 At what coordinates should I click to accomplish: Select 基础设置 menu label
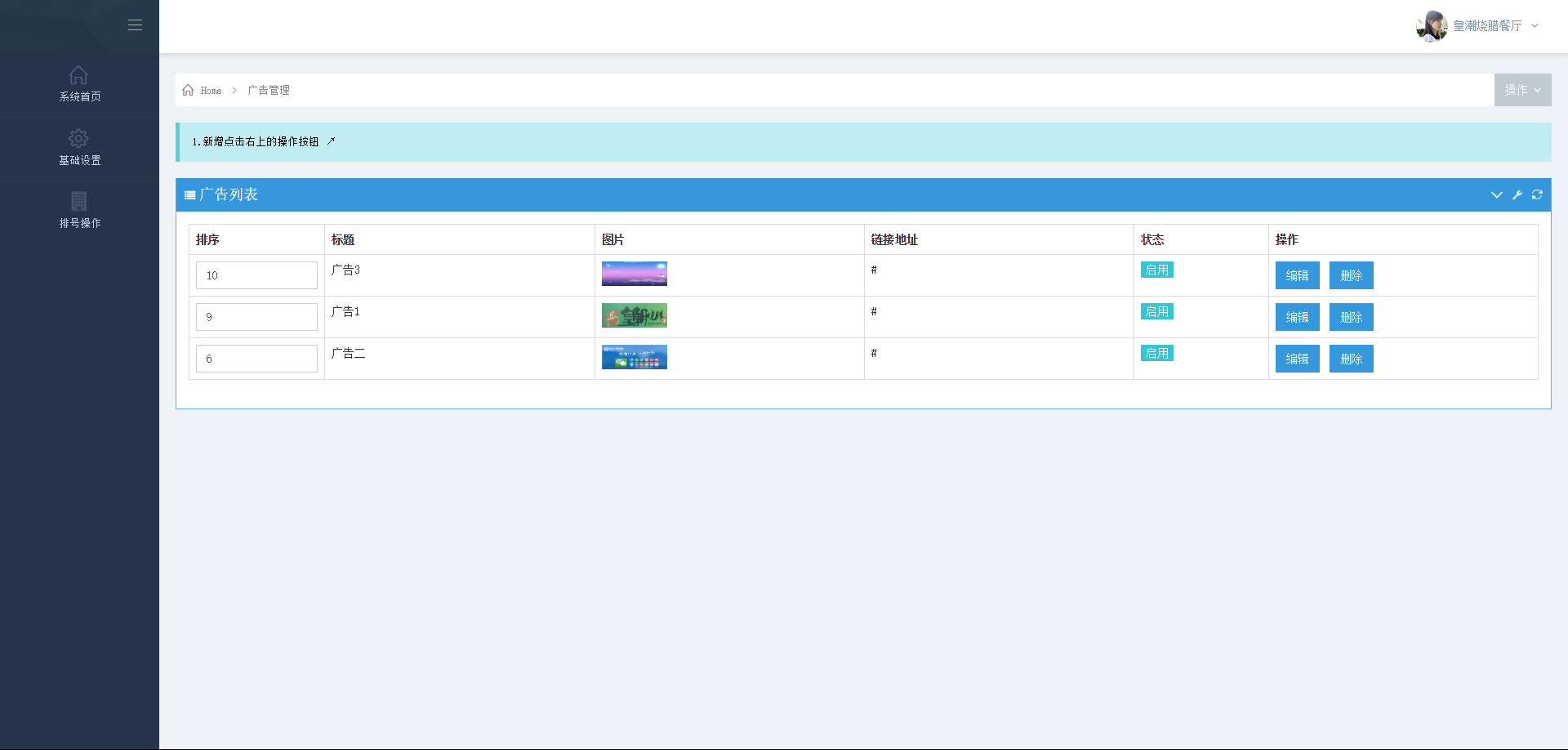[80, 160]
